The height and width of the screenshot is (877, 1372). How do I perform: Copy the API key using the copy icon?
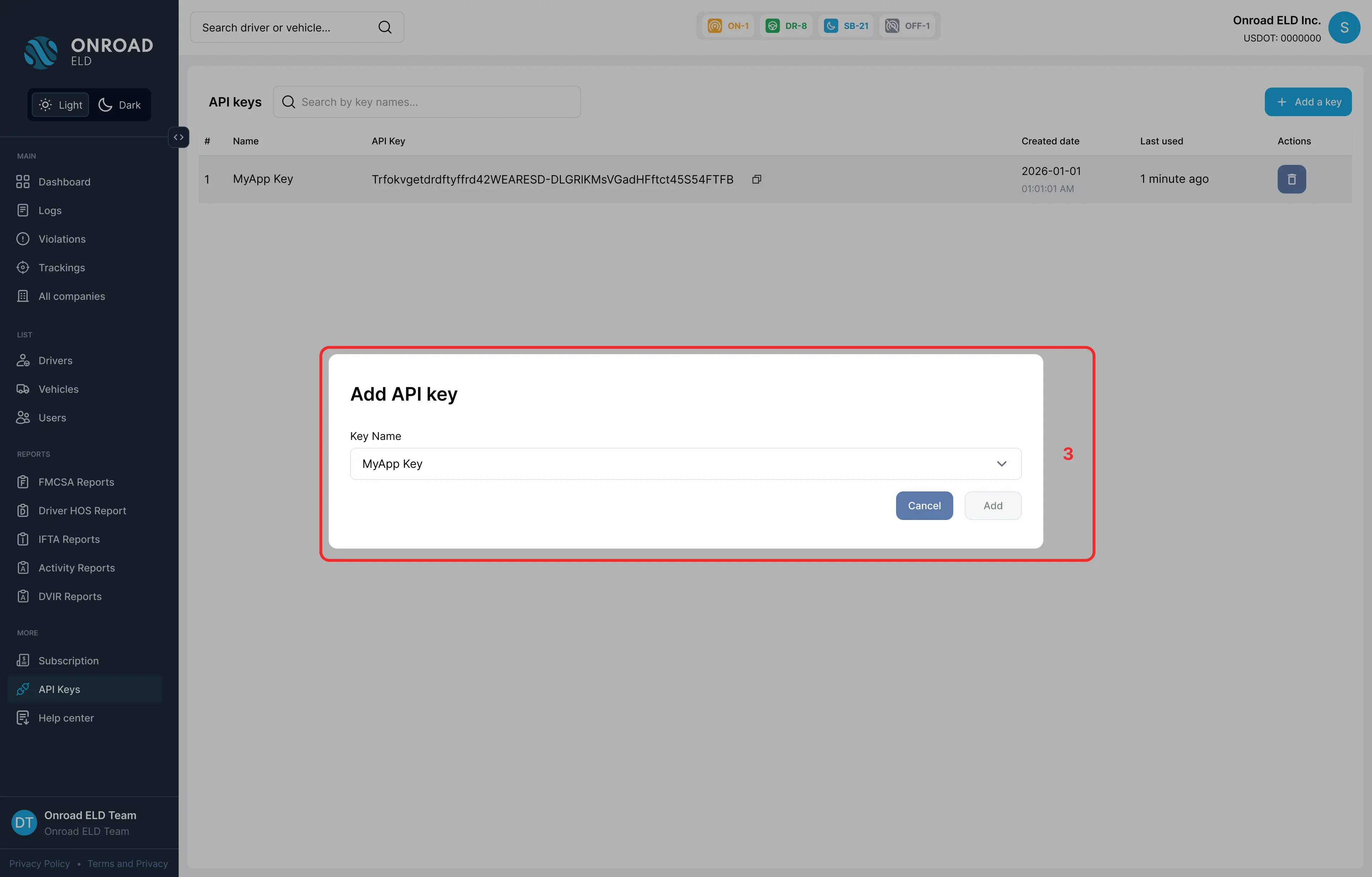(757, 179)
